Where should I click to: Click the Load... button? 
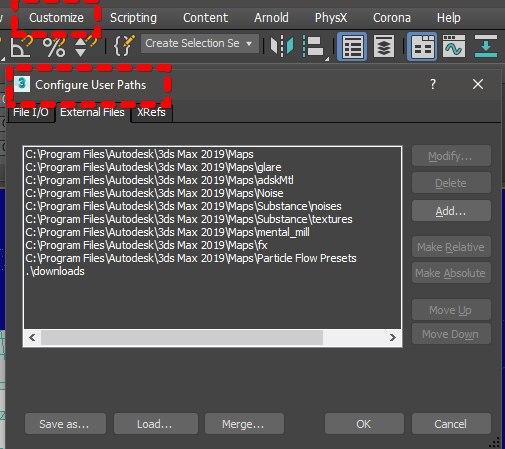coord(156,424)
